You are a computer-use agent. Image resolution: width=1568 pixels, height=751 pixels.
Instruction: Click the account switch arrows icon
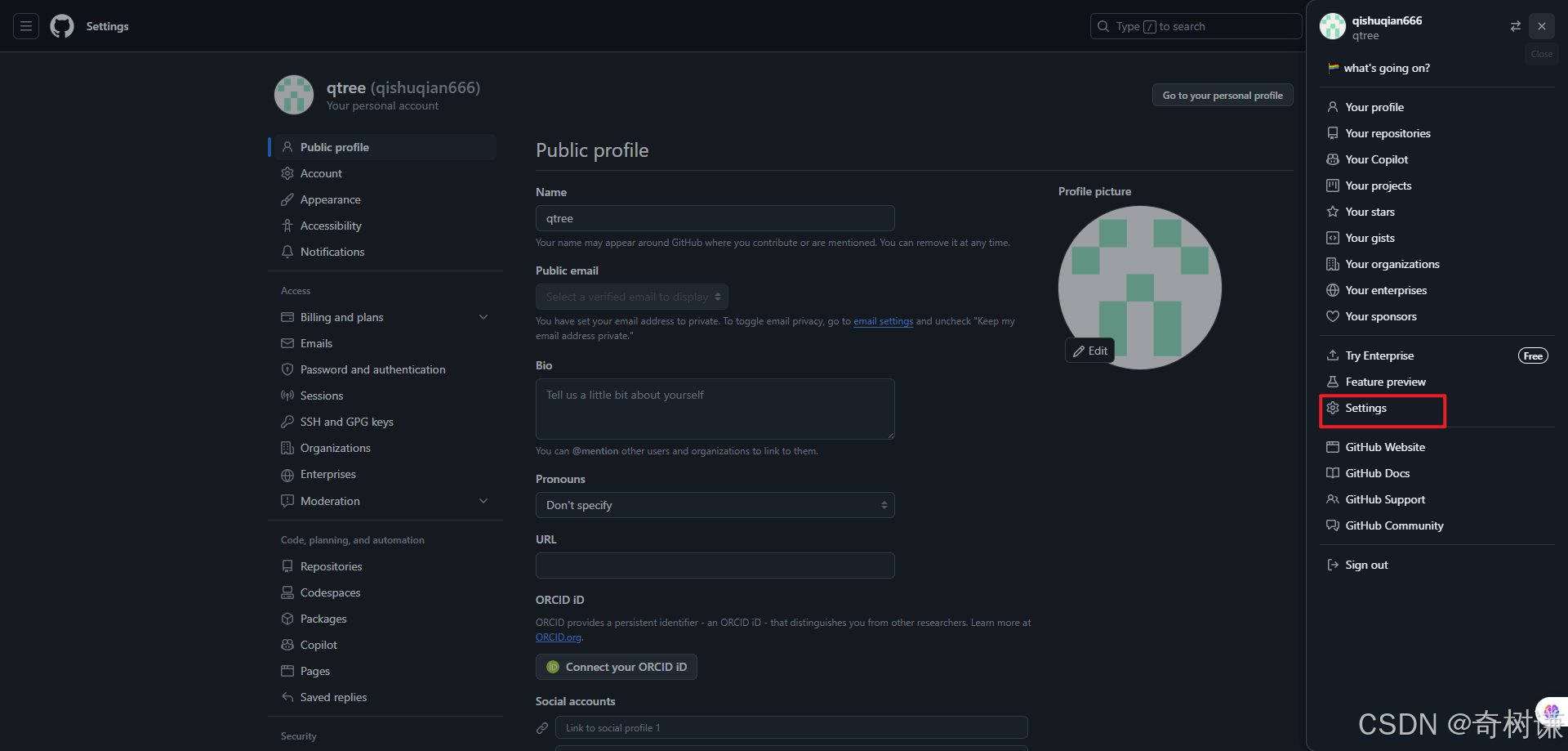pos(1516,26)
